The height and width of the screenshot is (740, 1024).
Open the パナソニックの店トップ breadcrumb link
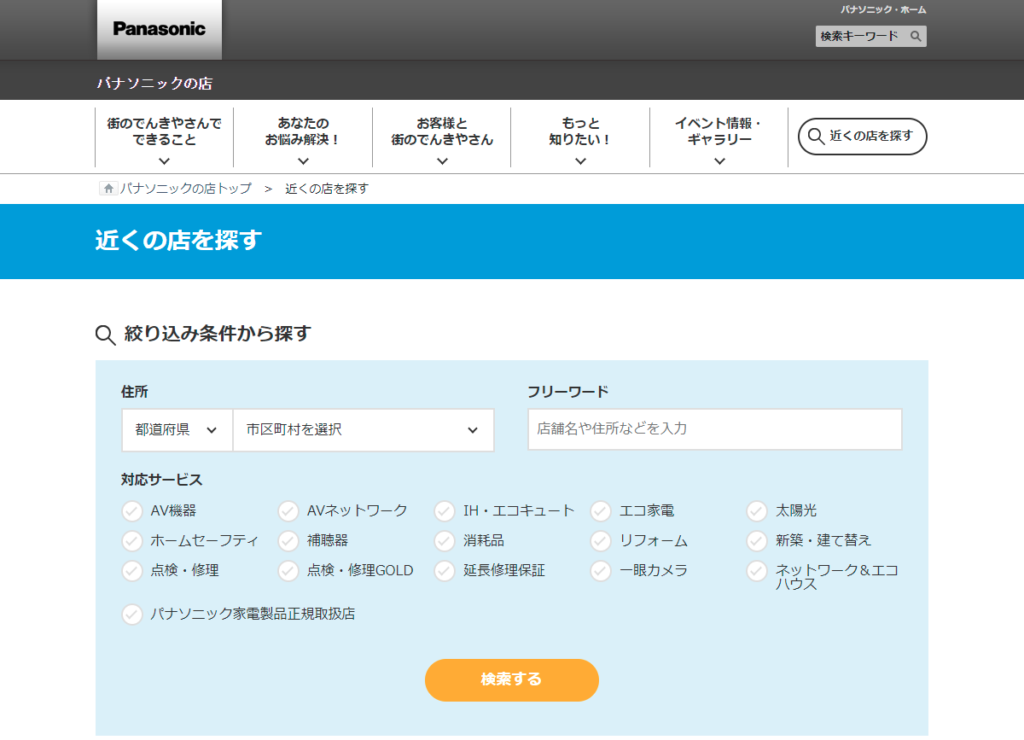click(x=185, y=189)
